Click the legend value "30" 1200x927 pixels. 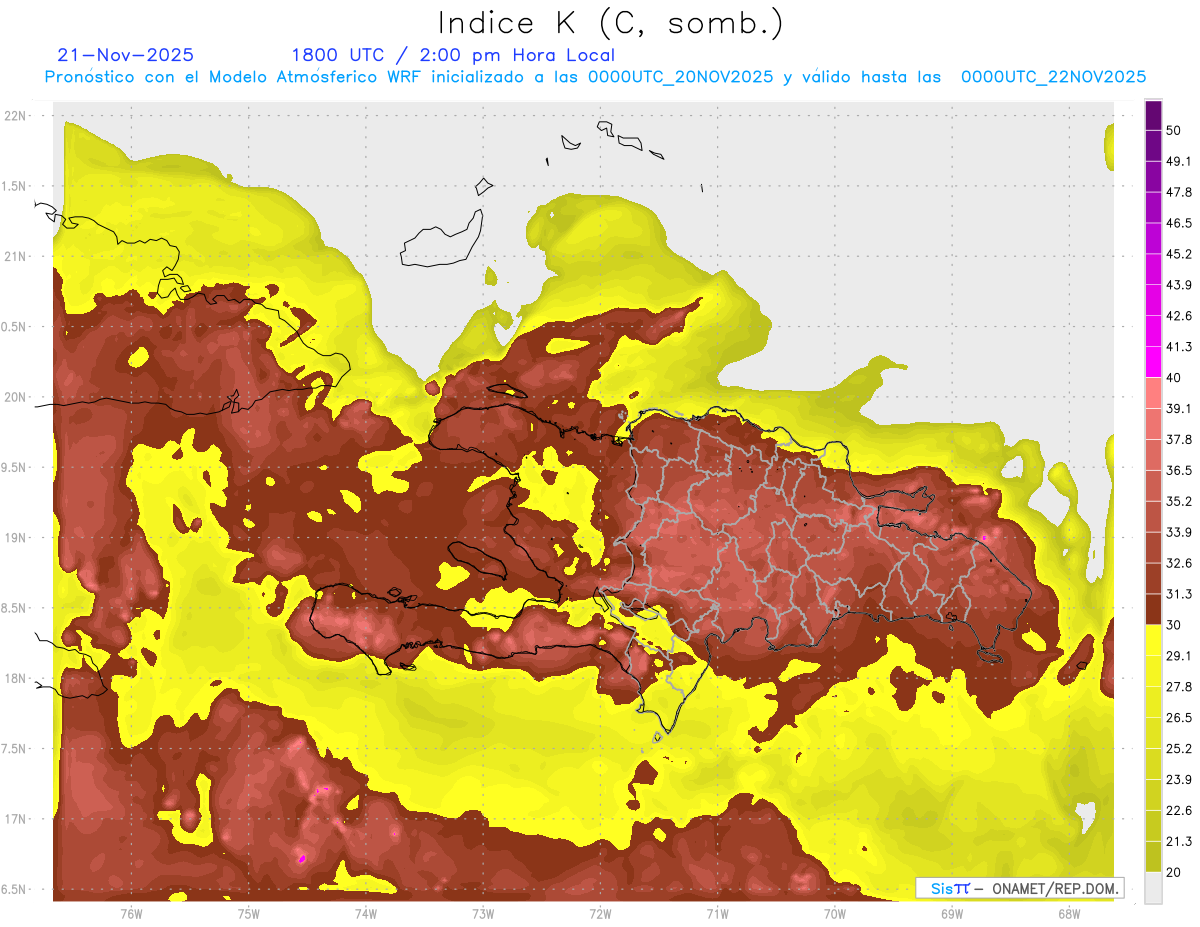tap(1174, 625)
